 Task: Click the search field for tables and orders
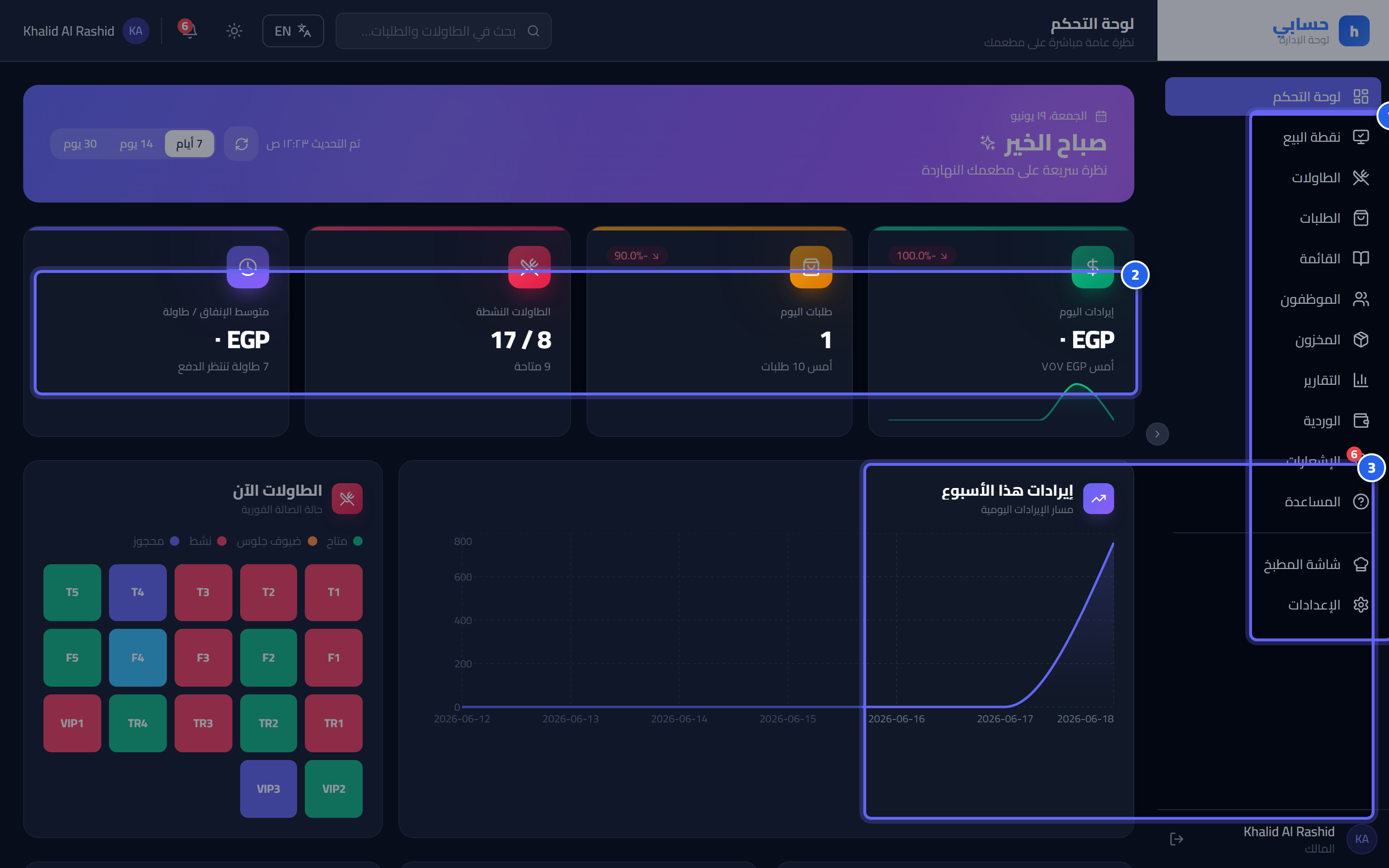[443, 31]
